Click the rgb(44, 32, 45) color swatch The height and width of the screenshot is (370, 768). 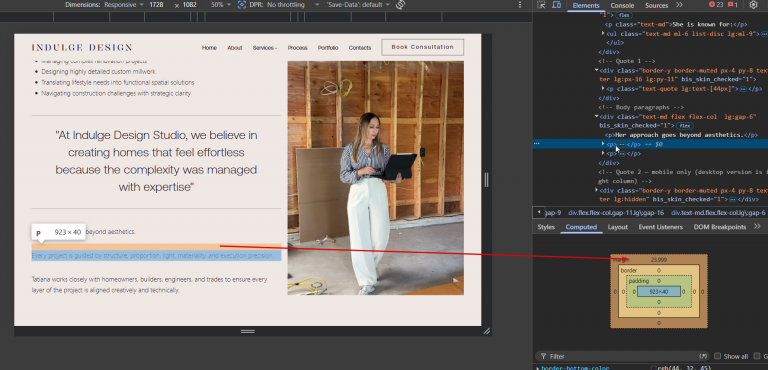pyautogui.click(x=653, y=368)
